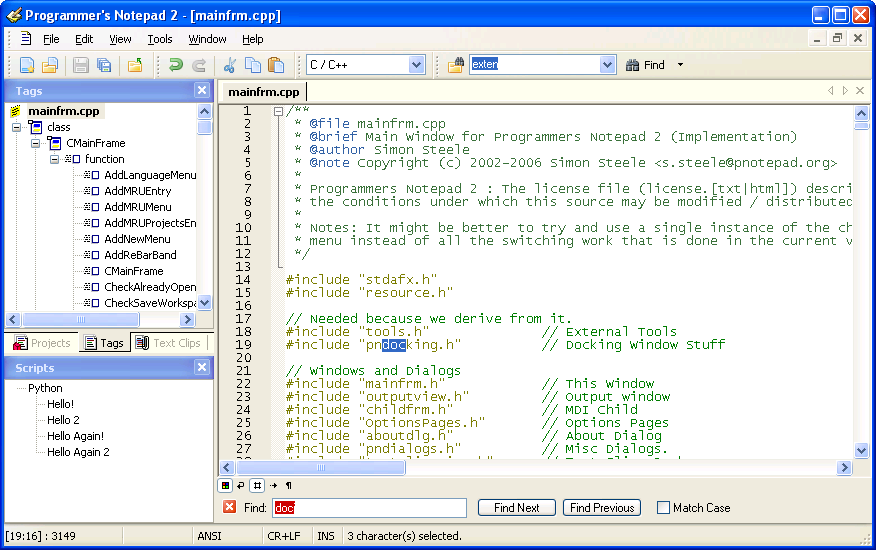Open the Tools menu
The height and width of the screenshot is (550, 876).
(160, 39)
